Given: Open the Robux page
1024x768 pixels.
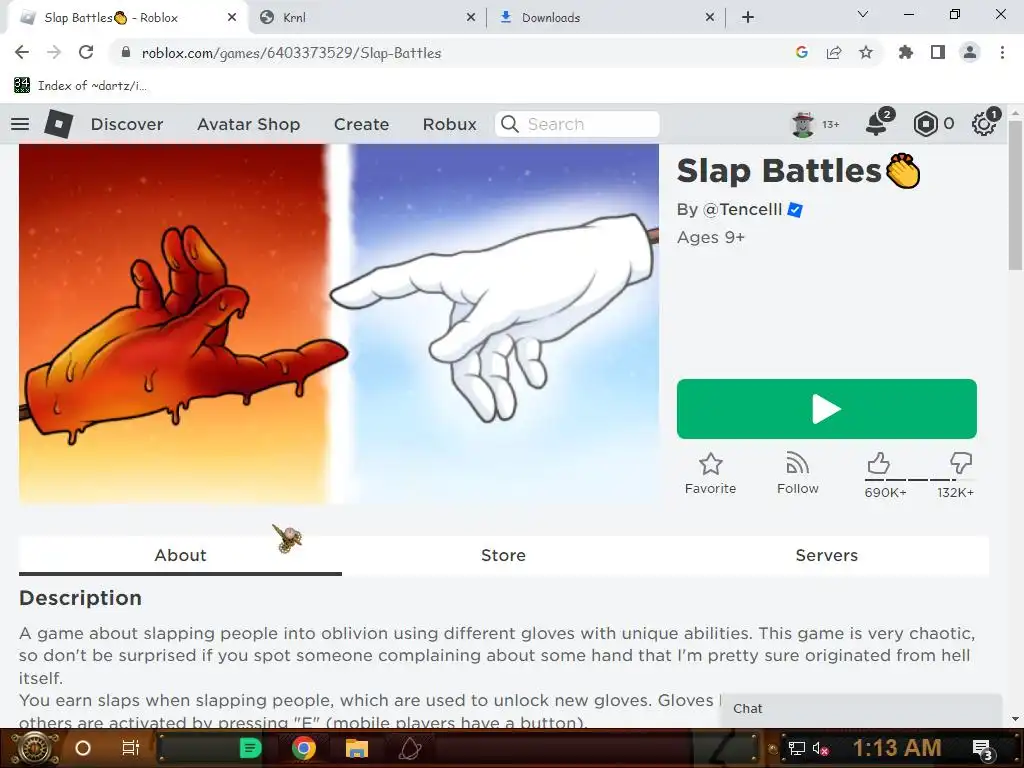Looking at the screenshot, I should pyautogui.click(x=449, y=124).
